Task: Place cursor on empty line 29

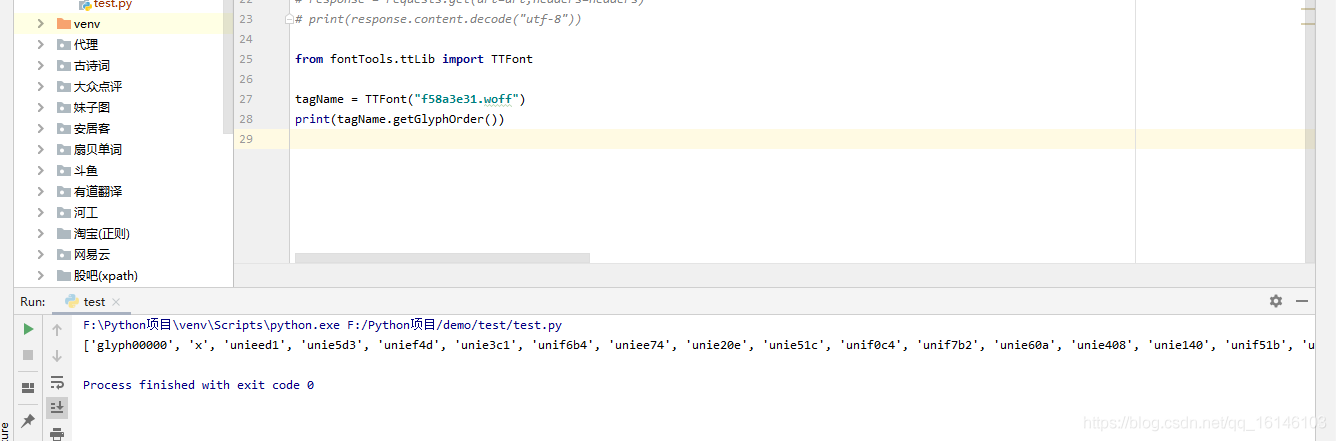Action: pos(802,139)
